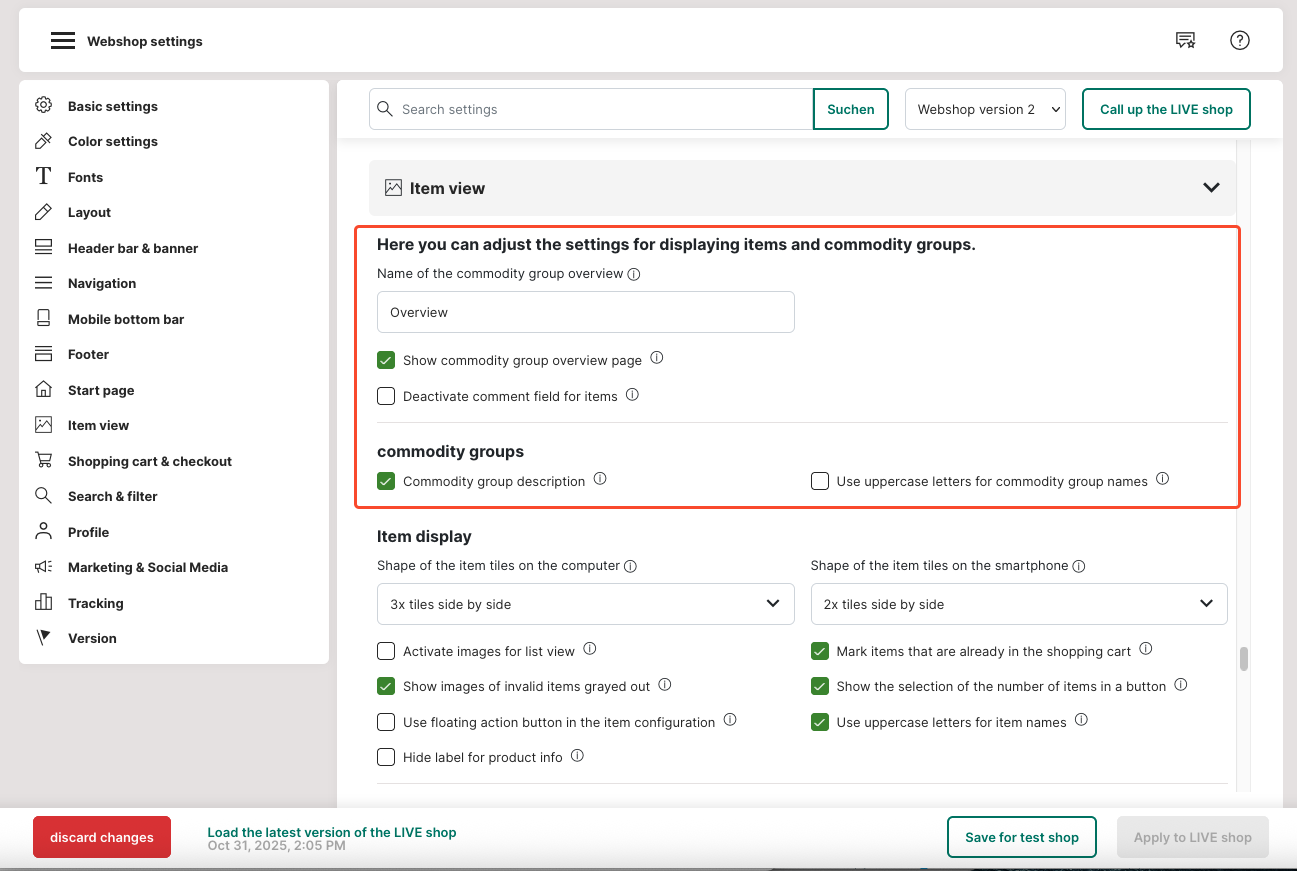Screen dimensions: 1297x871
Task: Open computer item tiles shape dropdown
Action: tap(585, 604)
